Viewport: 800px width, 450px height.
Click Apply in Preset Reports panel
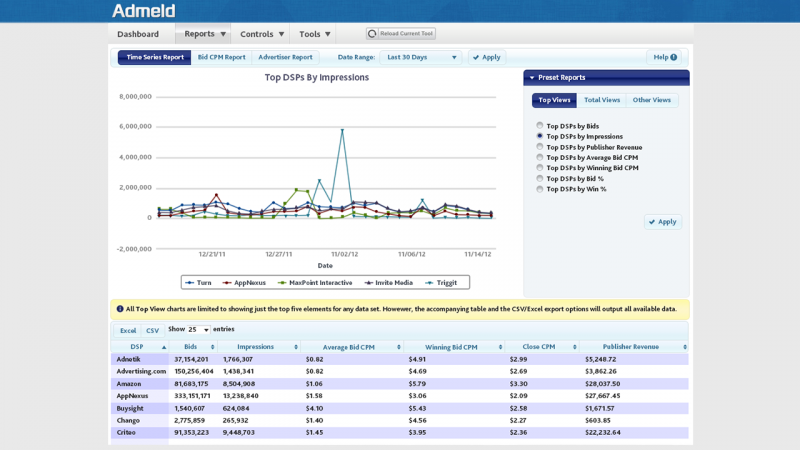click(663, 222)
